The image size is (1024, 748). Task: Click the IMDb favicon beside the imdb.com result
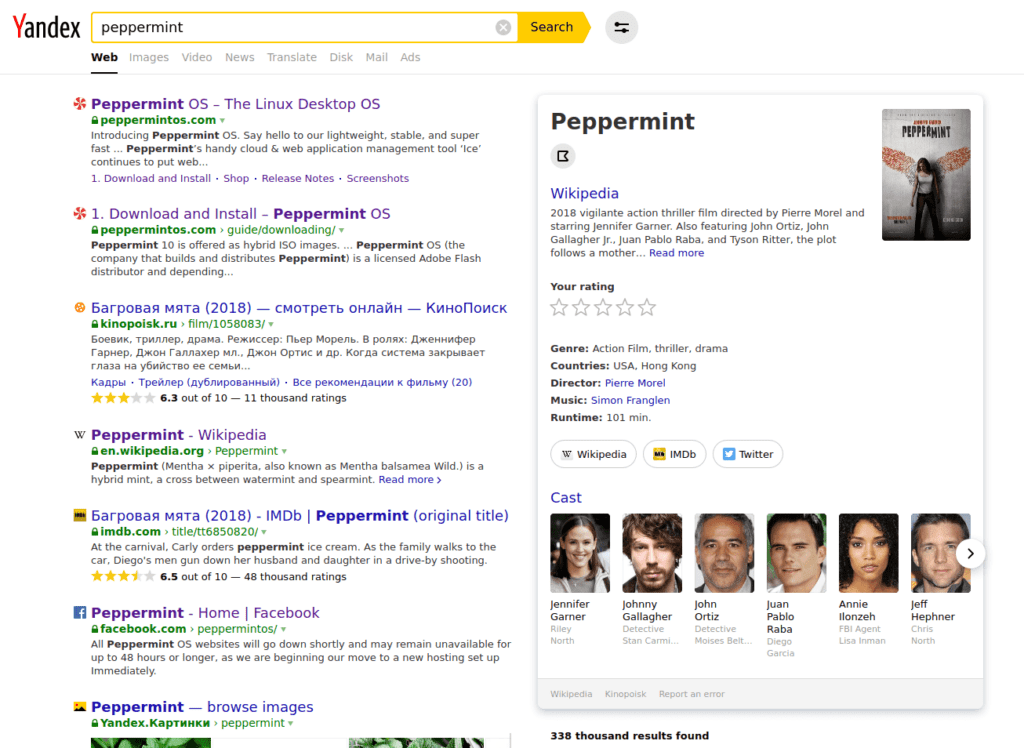point(80,515)
